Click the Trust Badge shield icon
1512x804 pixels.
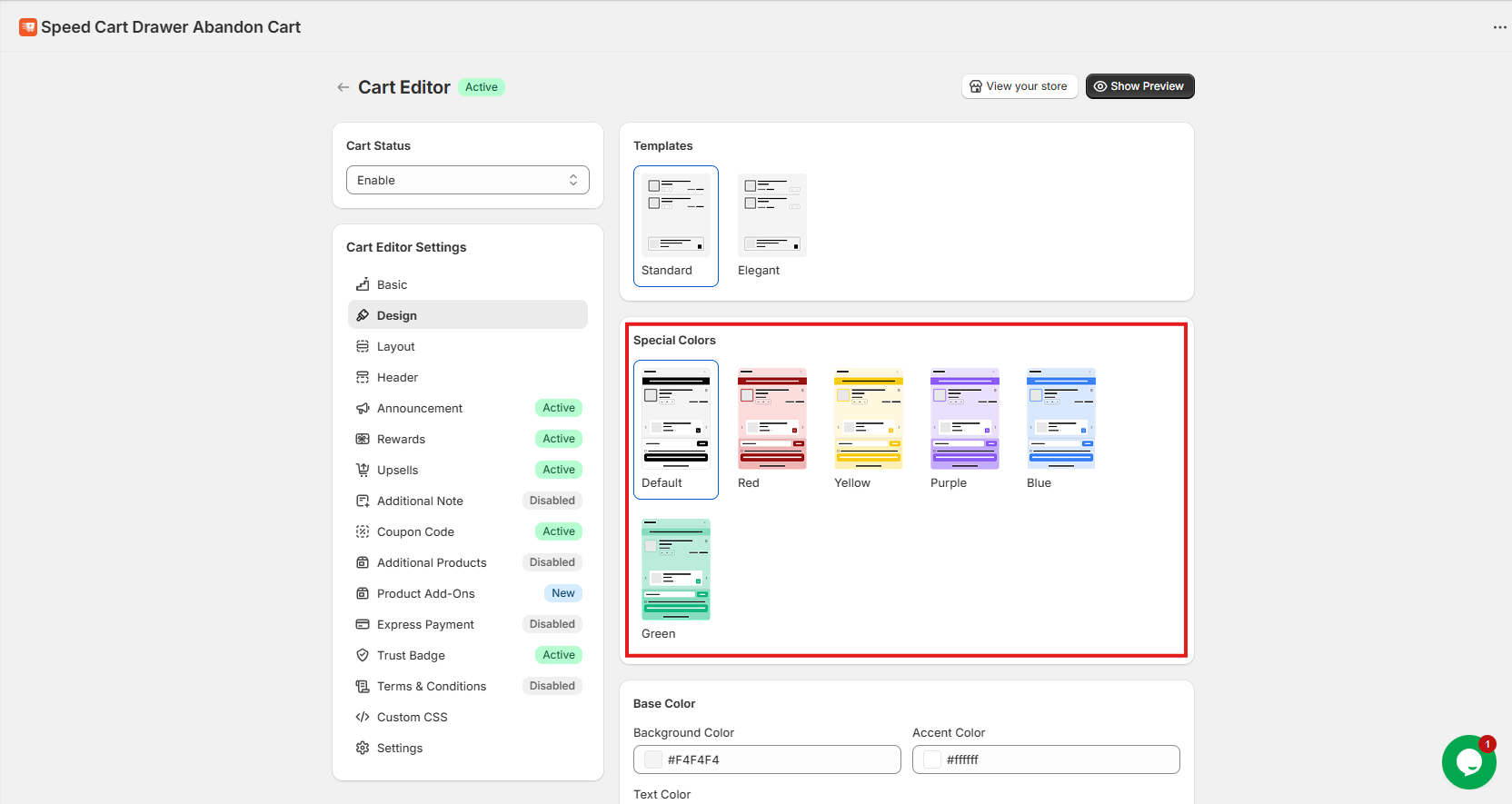pos(363,655)
